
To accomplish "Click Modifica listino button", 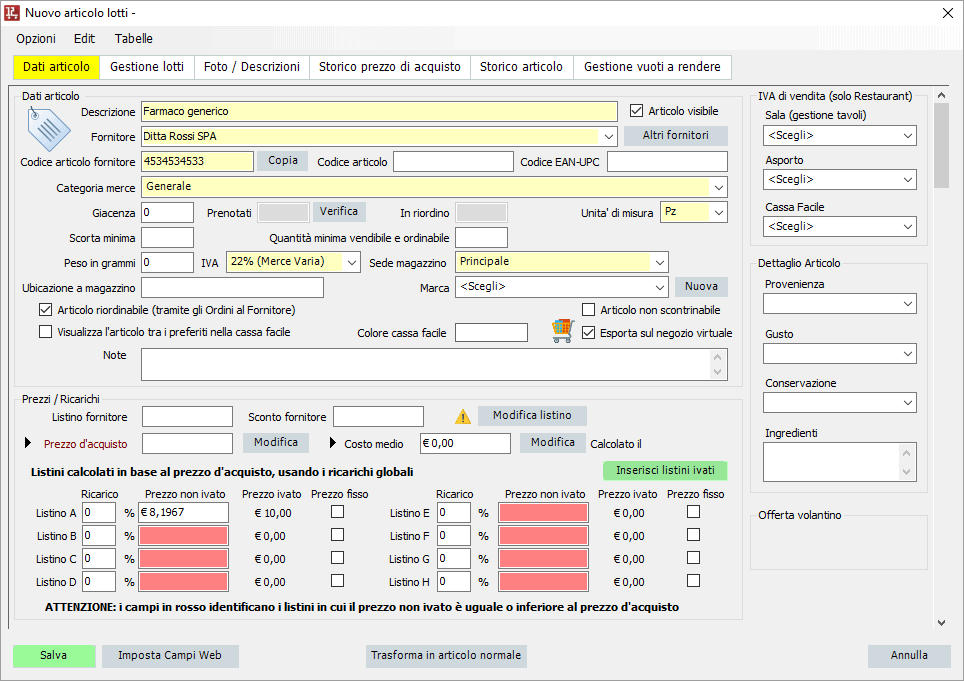I will point(532,415).
